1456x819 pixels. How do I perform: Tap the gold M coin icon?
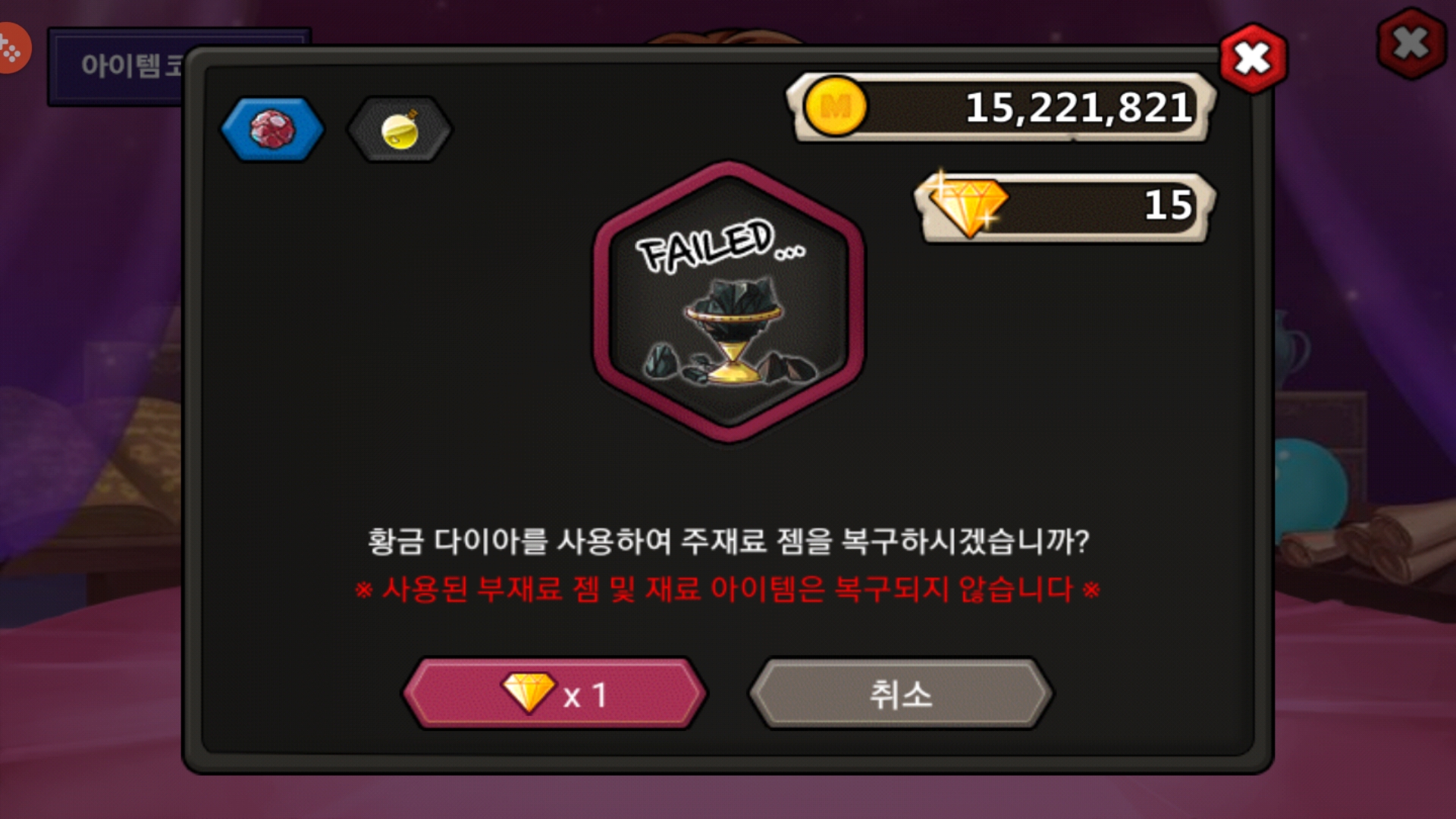click(835, 107)
